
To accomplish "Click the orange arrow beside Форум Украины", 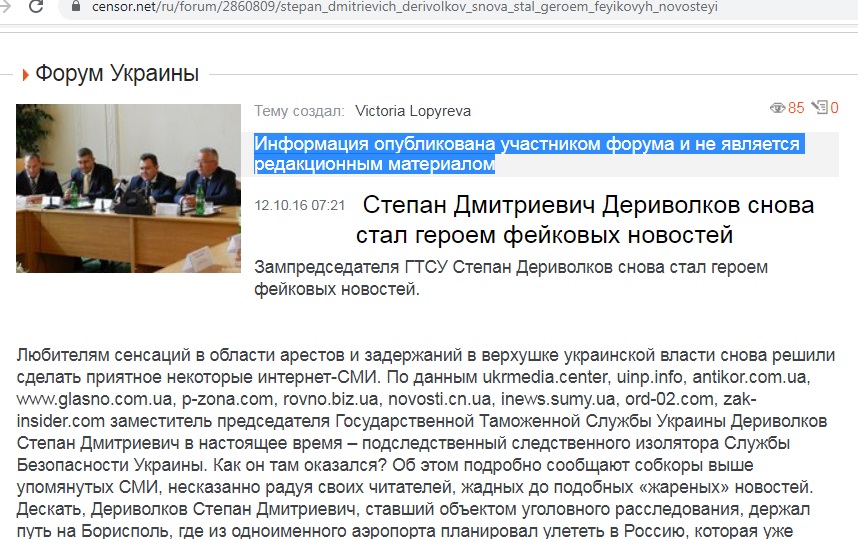I will point(25,74).
